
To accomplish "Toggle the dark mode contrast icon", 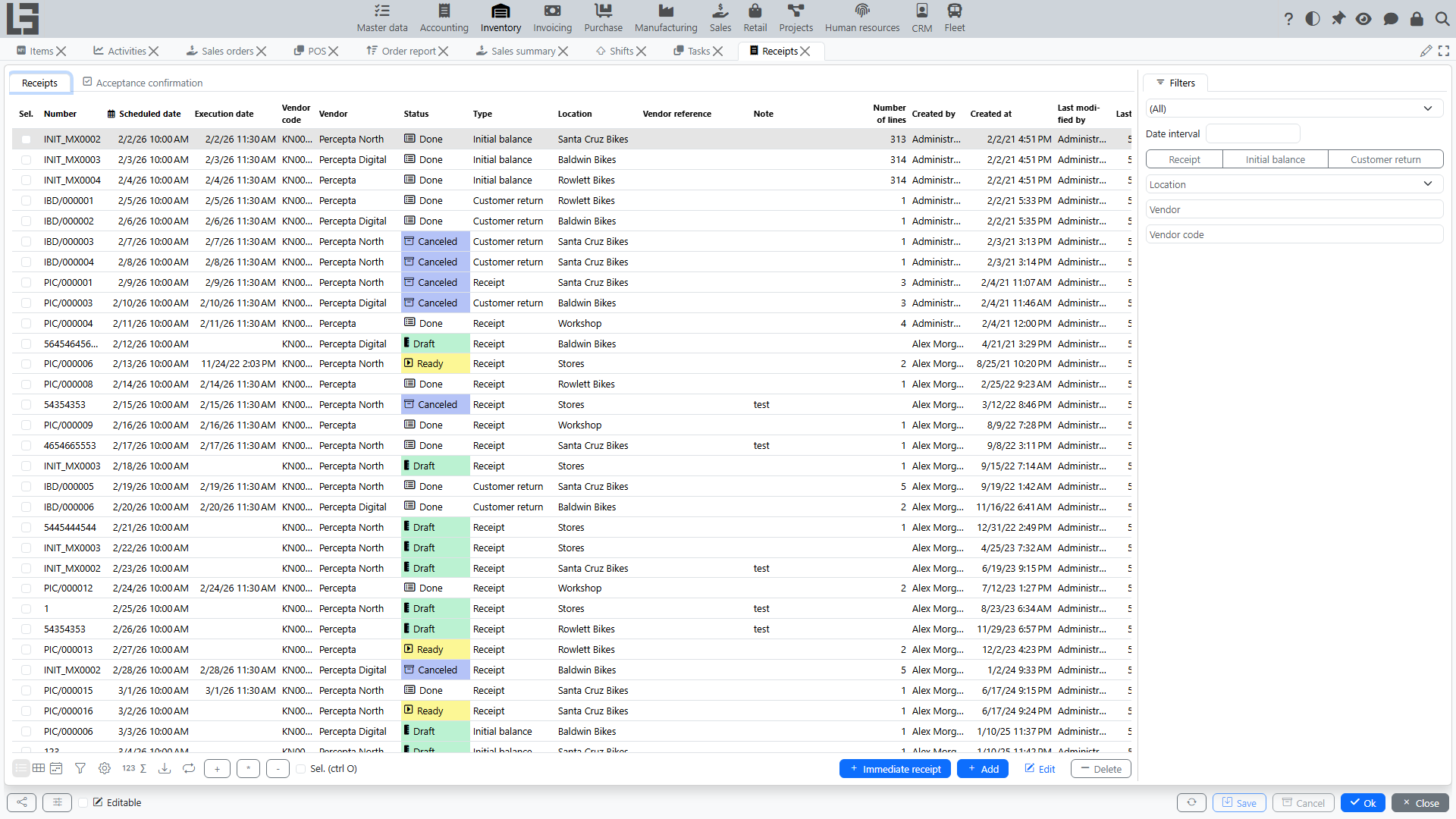I will pyautogui.click(x=1313, y=19).
